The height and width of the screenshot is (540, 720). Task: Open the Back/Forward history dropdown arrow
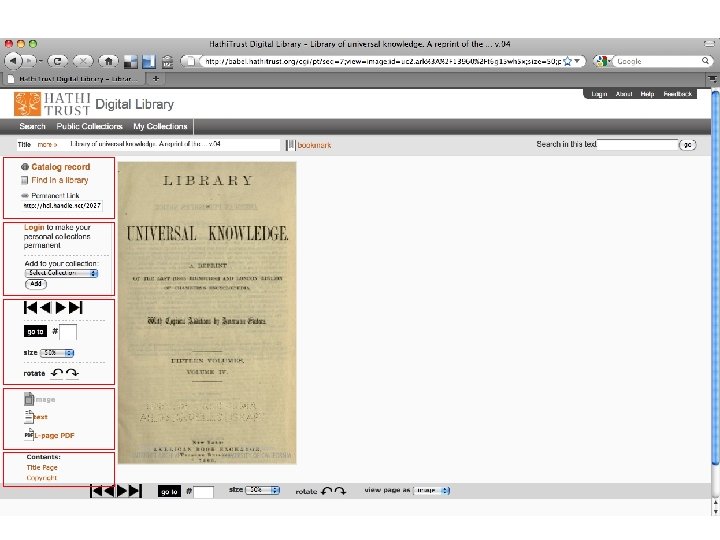point(40,61)
